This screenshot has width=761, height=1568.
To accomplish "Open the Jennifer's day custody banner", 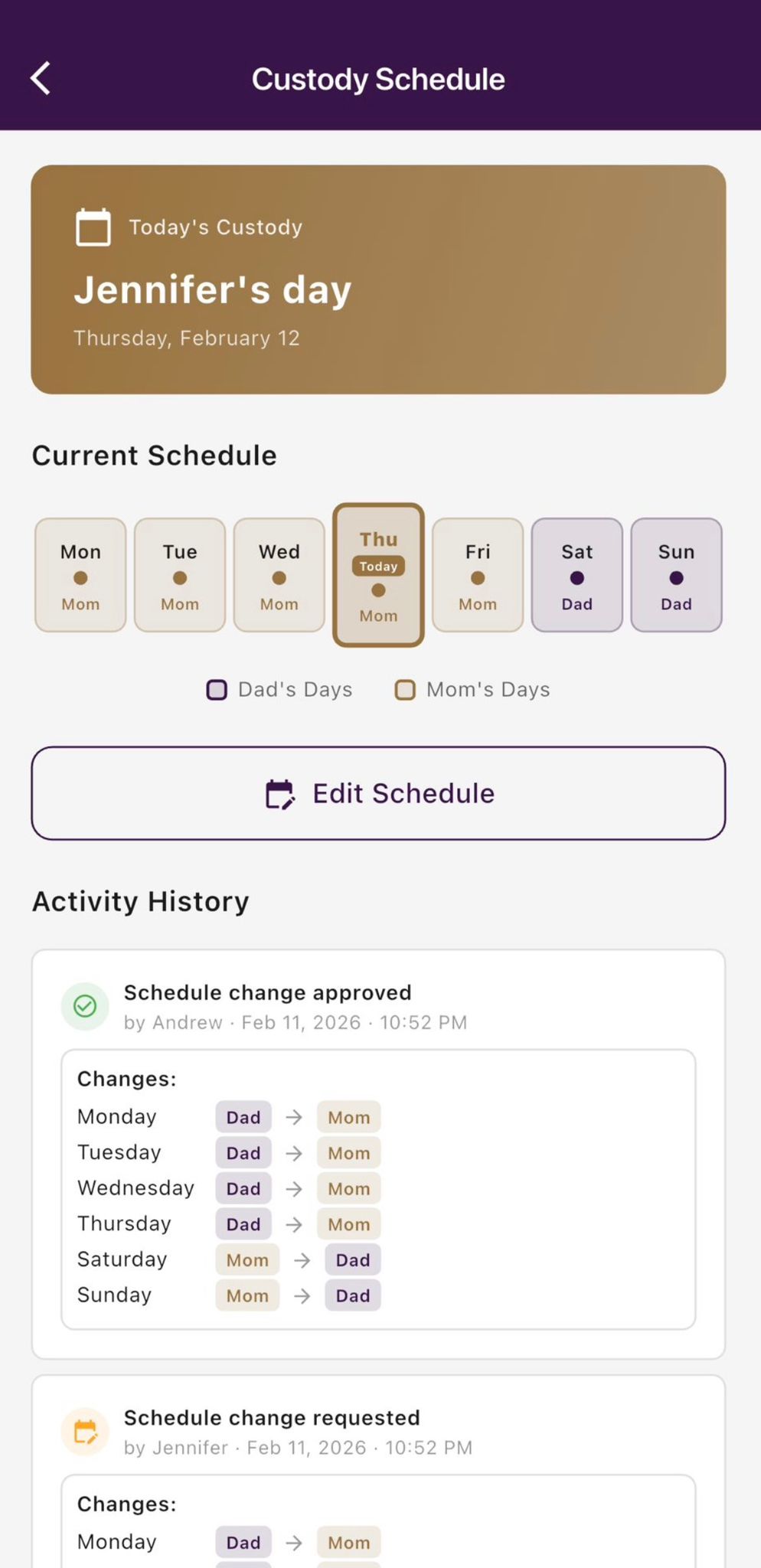I will click(x=378, y=279).
